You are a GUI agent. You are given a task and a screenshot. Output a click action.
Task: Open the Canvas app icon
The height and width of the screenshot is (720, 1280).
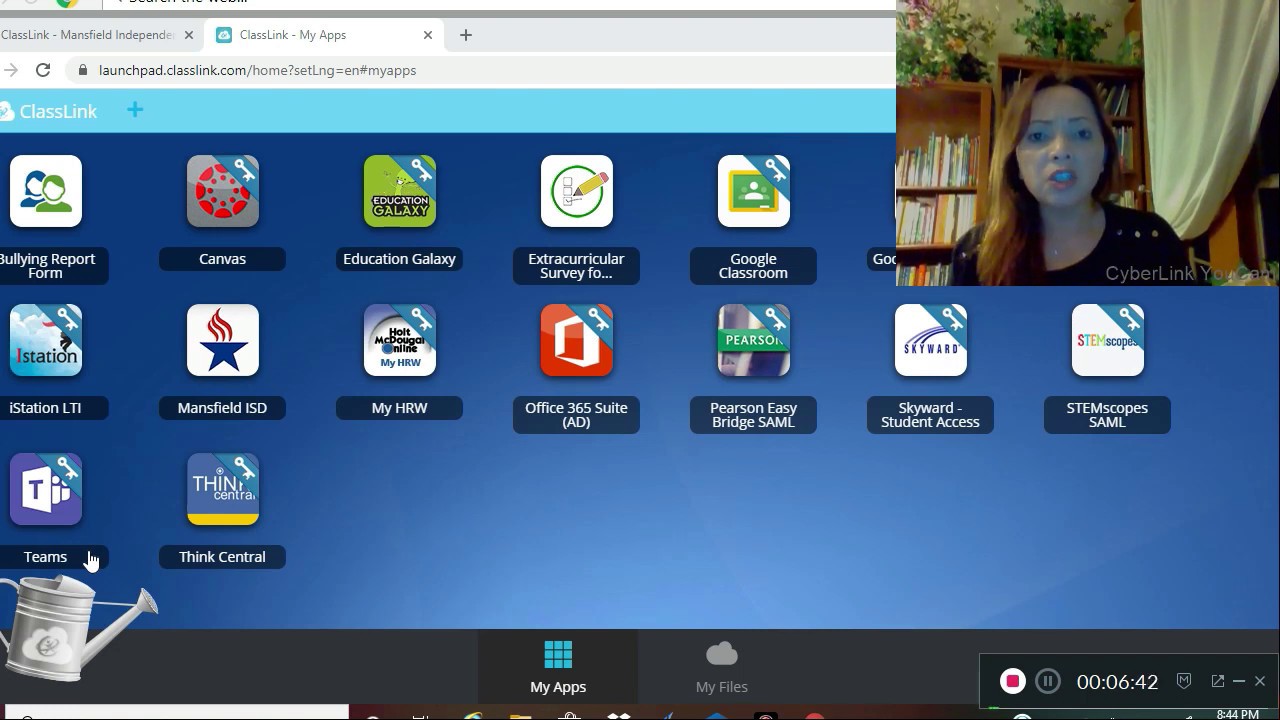222,191
